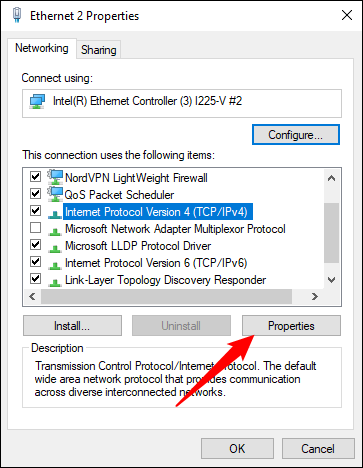Click the Microsoft Network Adapter Multiplexor Protocol icon
363x468 pixels.
click(x=55, y=231)
